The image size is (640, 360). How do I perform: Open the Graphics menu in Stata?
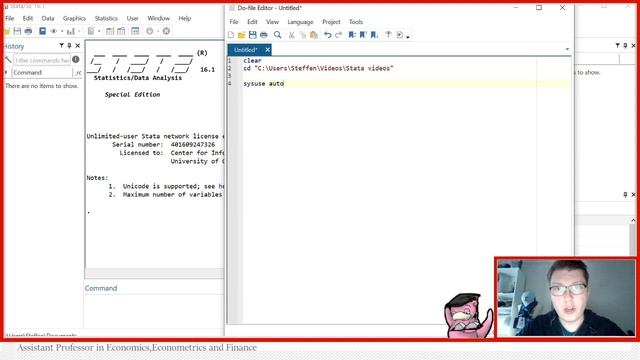tap(74, 18)
